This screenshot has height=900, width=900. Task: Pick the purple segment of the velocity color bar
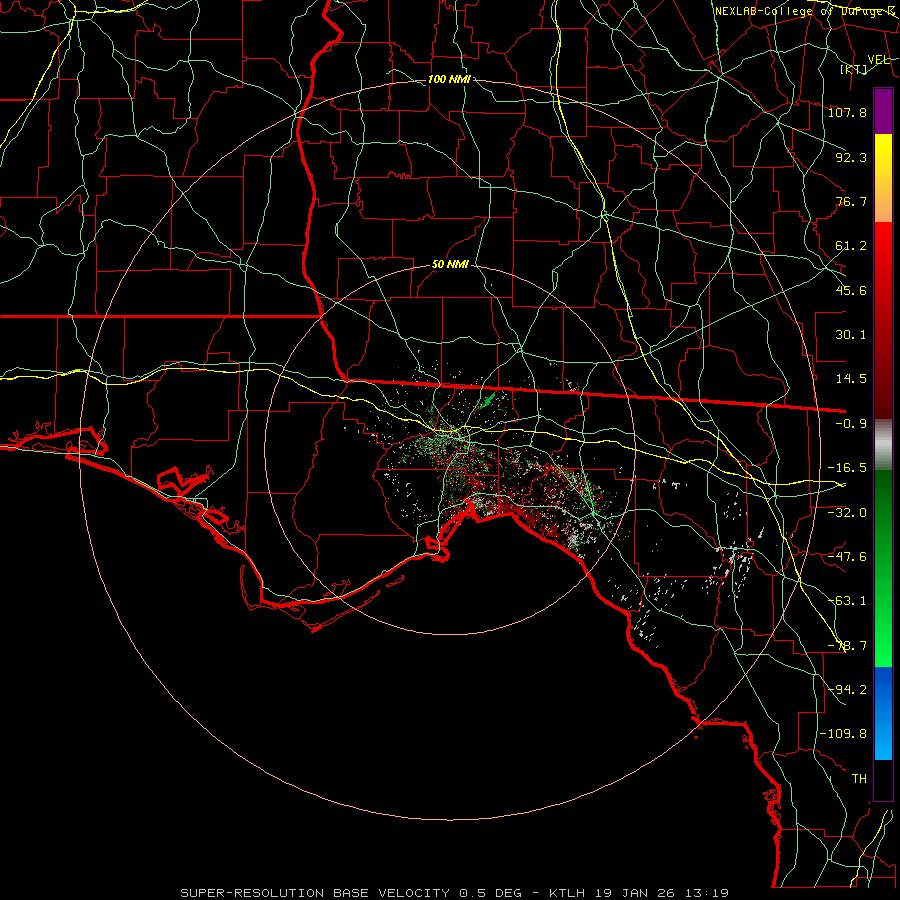883,111
